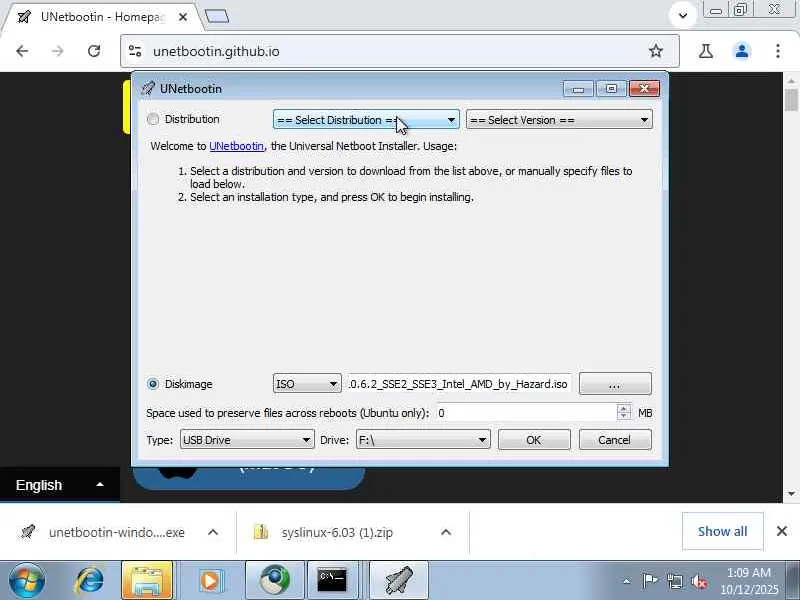Open Windows Media Player from the taskbar
800x600 pixels.
pos(210,581)
